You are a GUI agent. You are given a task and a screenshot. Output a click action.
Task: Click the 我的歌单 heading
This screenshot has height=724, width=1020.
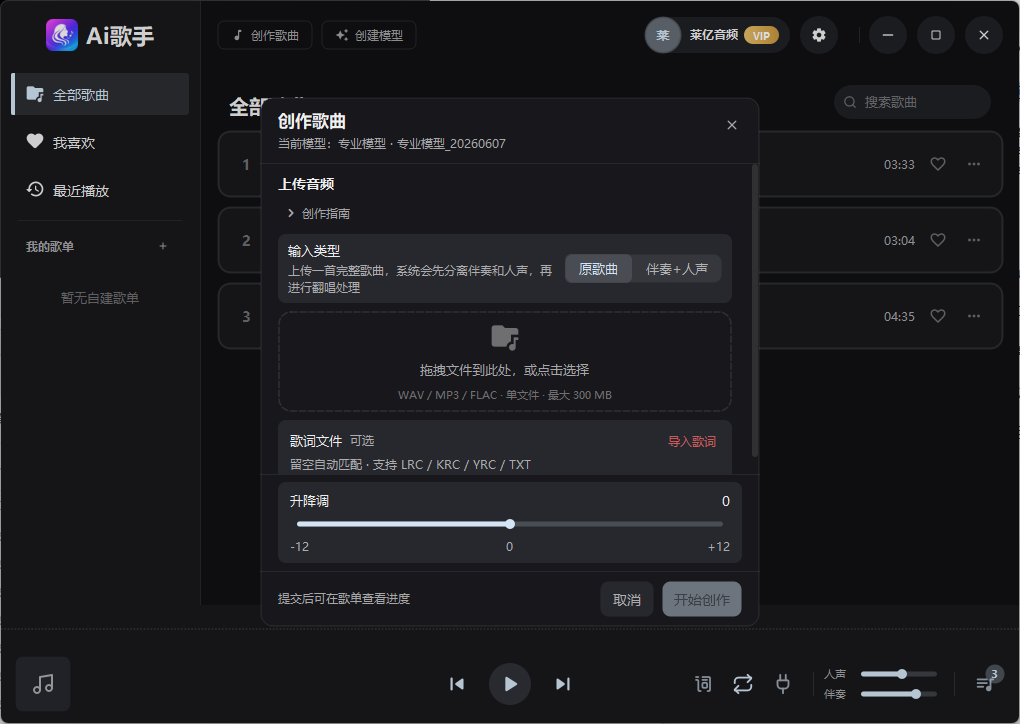point(50,247)
